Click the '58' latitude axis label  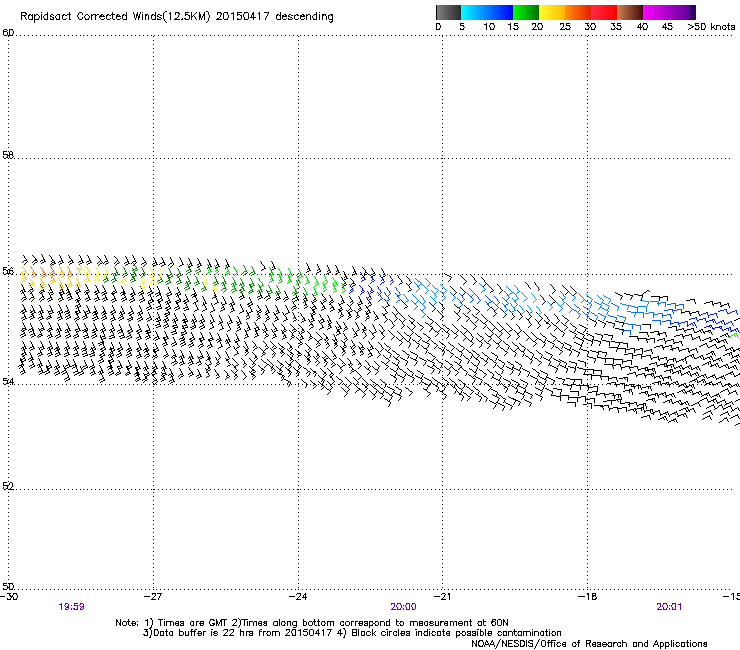pos(8,155)
